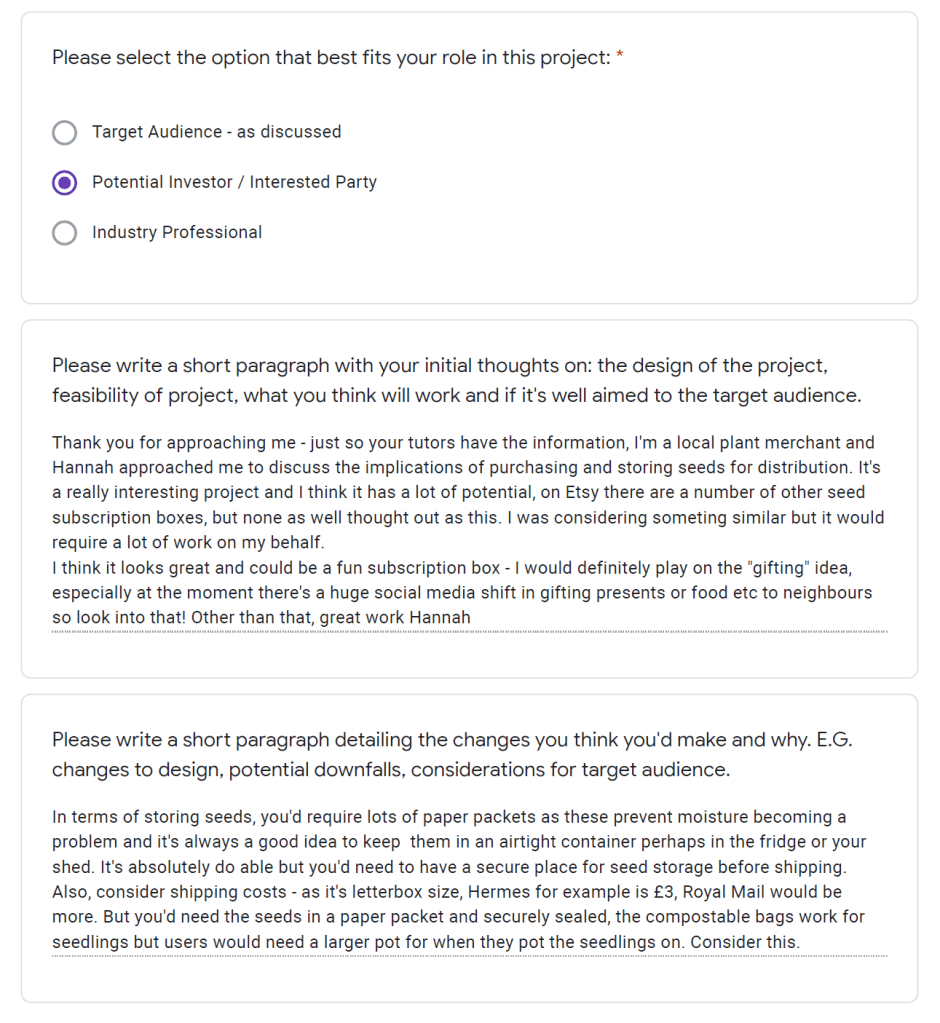
Task: Click the "Potential Investor / Interested Party" label
Action: click(234, 182)
